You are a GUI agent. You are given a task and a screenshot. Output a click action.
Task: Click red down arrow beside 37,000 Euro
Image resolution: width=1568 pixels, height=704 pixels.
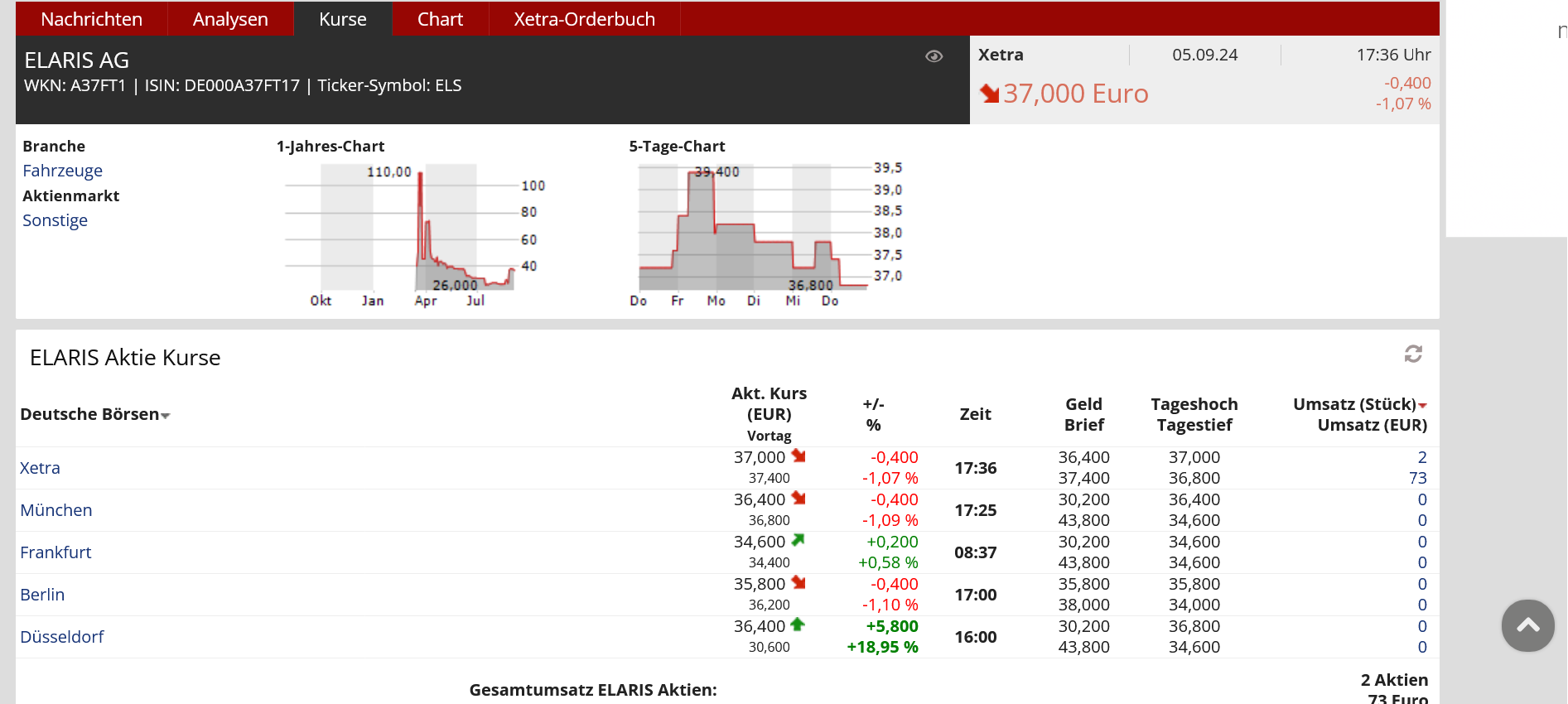point(989,94)
